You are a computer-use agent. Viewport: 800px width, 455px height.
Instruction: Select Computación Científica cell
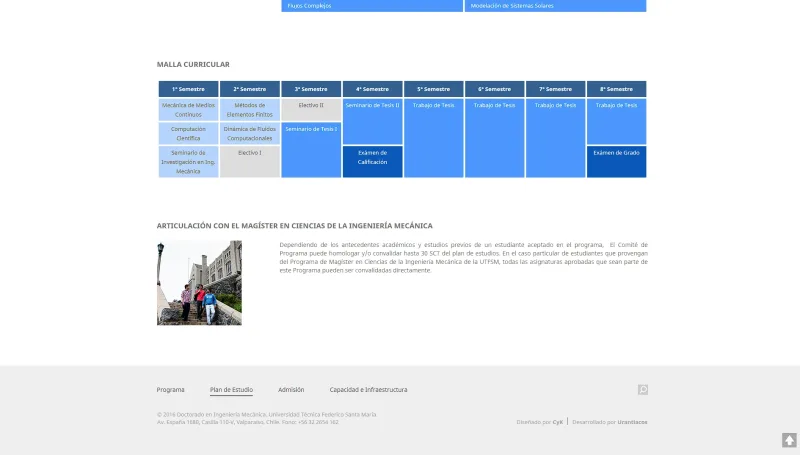click(x=188, y=134)
